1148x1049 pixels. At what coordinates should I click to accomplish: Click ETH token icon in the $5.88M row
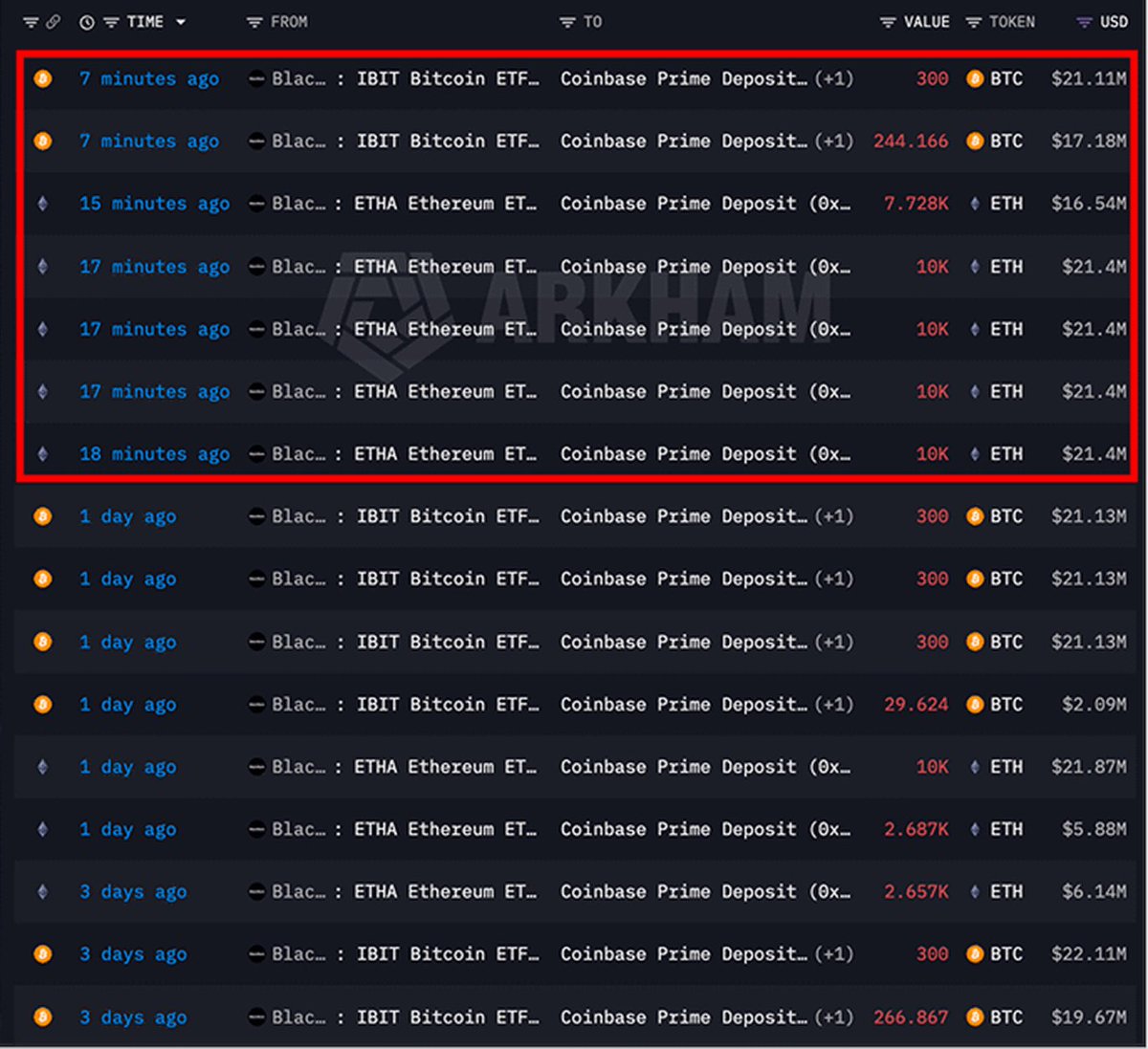tap(975, 829)
